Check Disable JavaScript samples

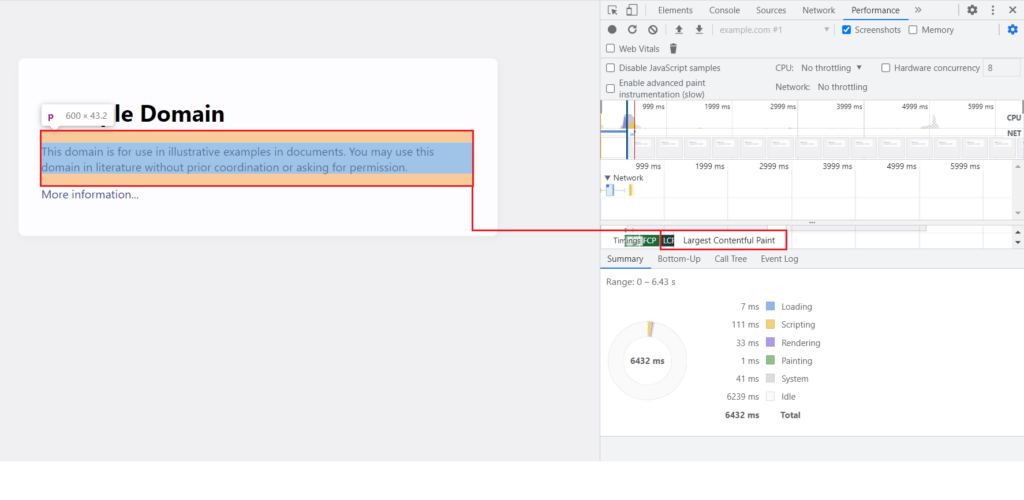[611, 68]
